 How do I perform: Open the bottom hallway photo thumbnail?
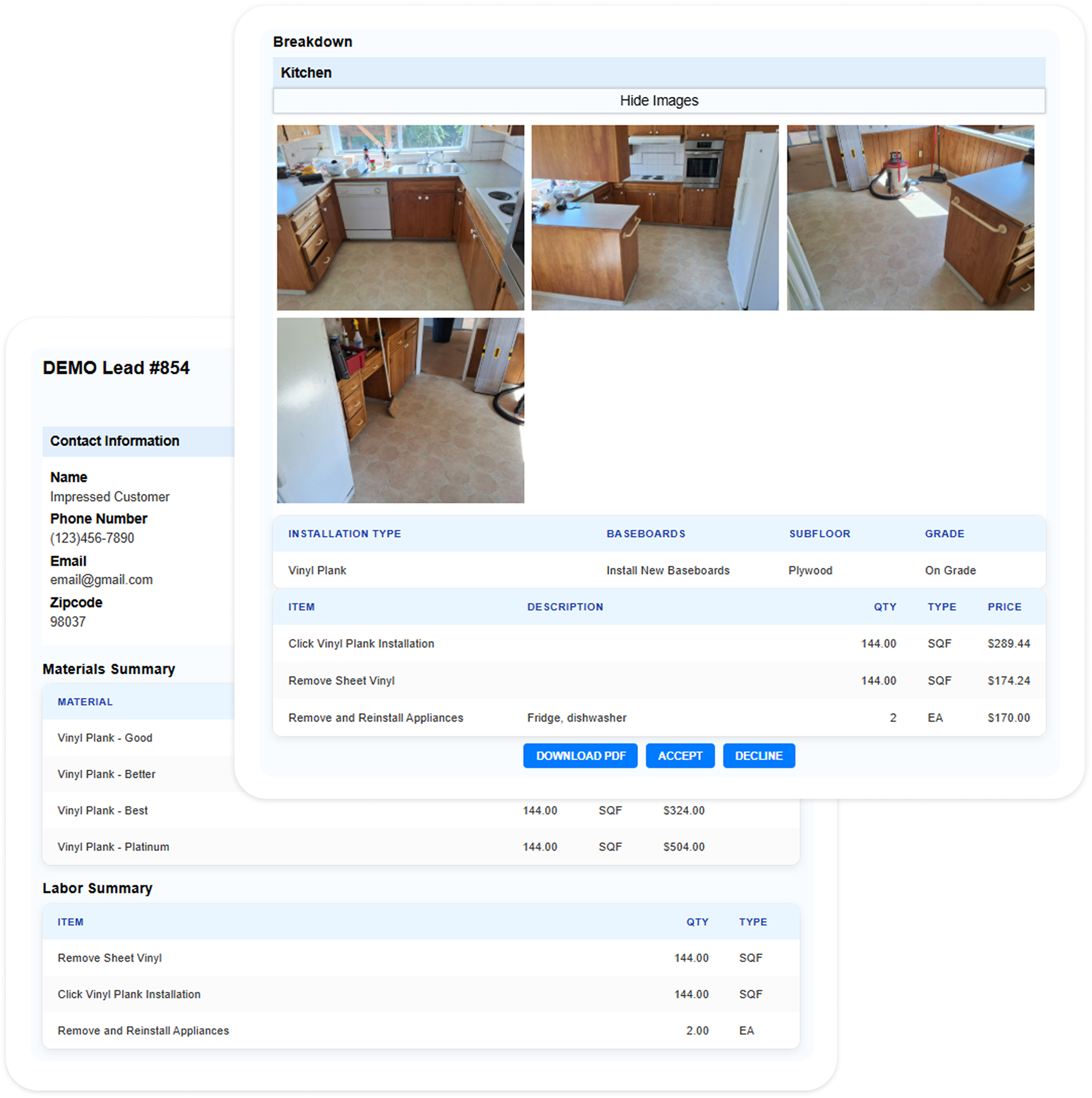click(x=399, y=411)
